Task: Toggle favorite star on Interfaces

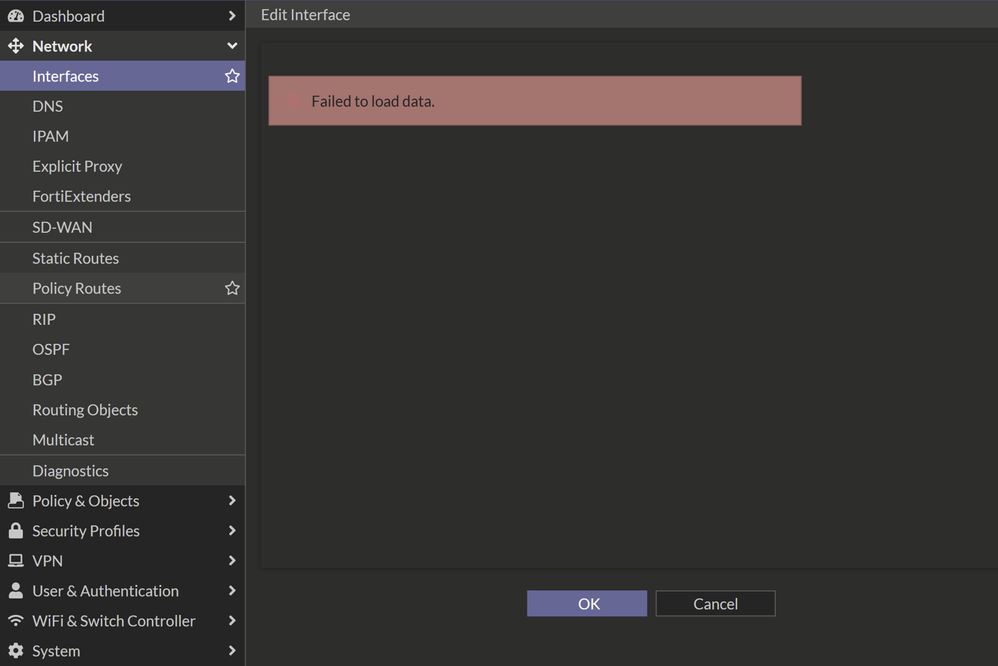Action: point(232,76)
